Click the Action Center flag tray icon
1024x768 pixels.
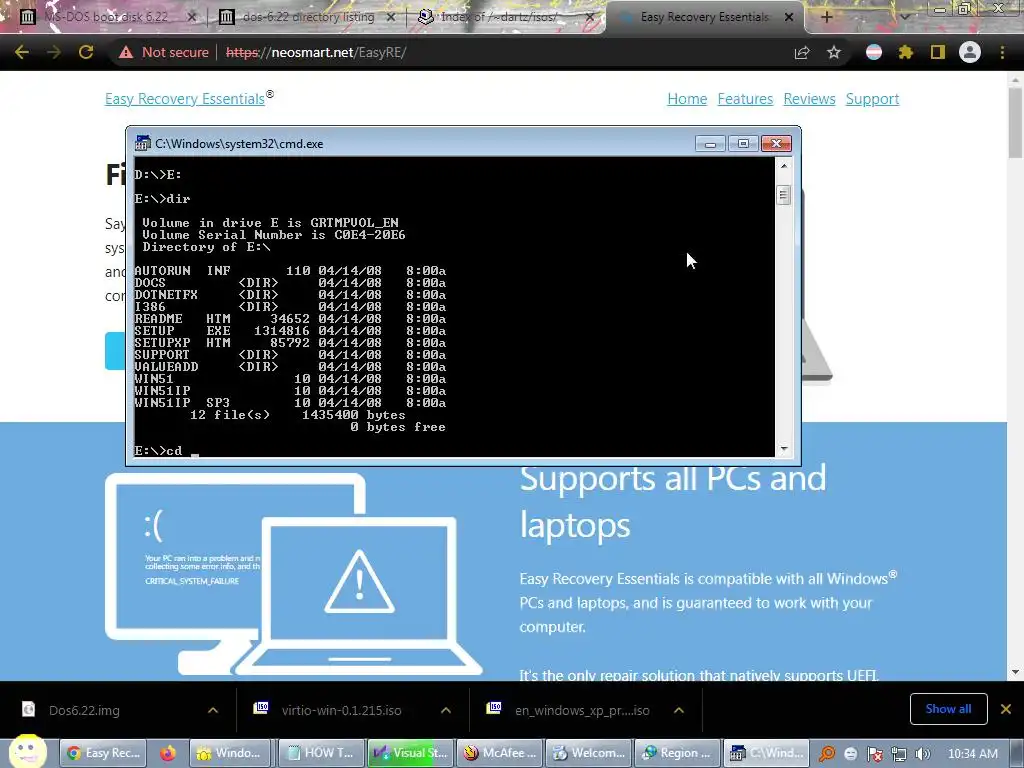coord(874,754)
